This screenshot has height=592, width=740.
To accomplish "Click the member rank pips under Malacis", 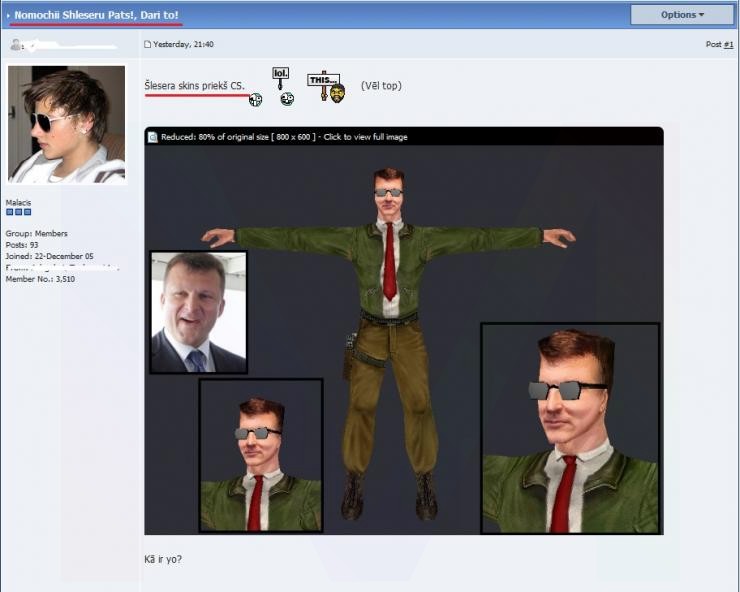I will (x=18, y=212).
